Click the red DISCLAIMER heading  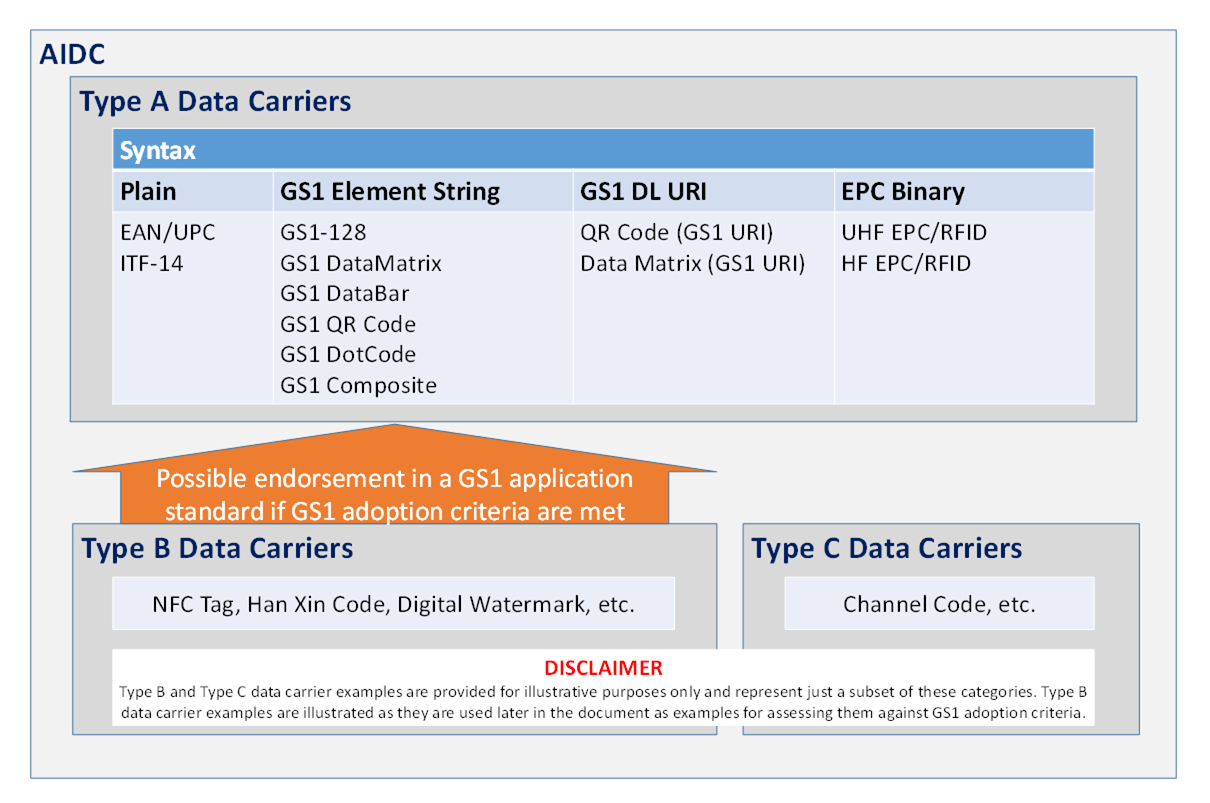pos(603,668)
